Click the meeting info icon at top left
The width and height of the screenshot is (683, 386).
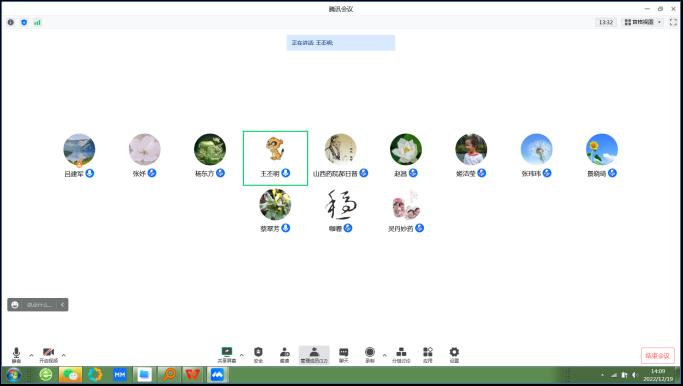pyautogui.click(x=11, y=22)
